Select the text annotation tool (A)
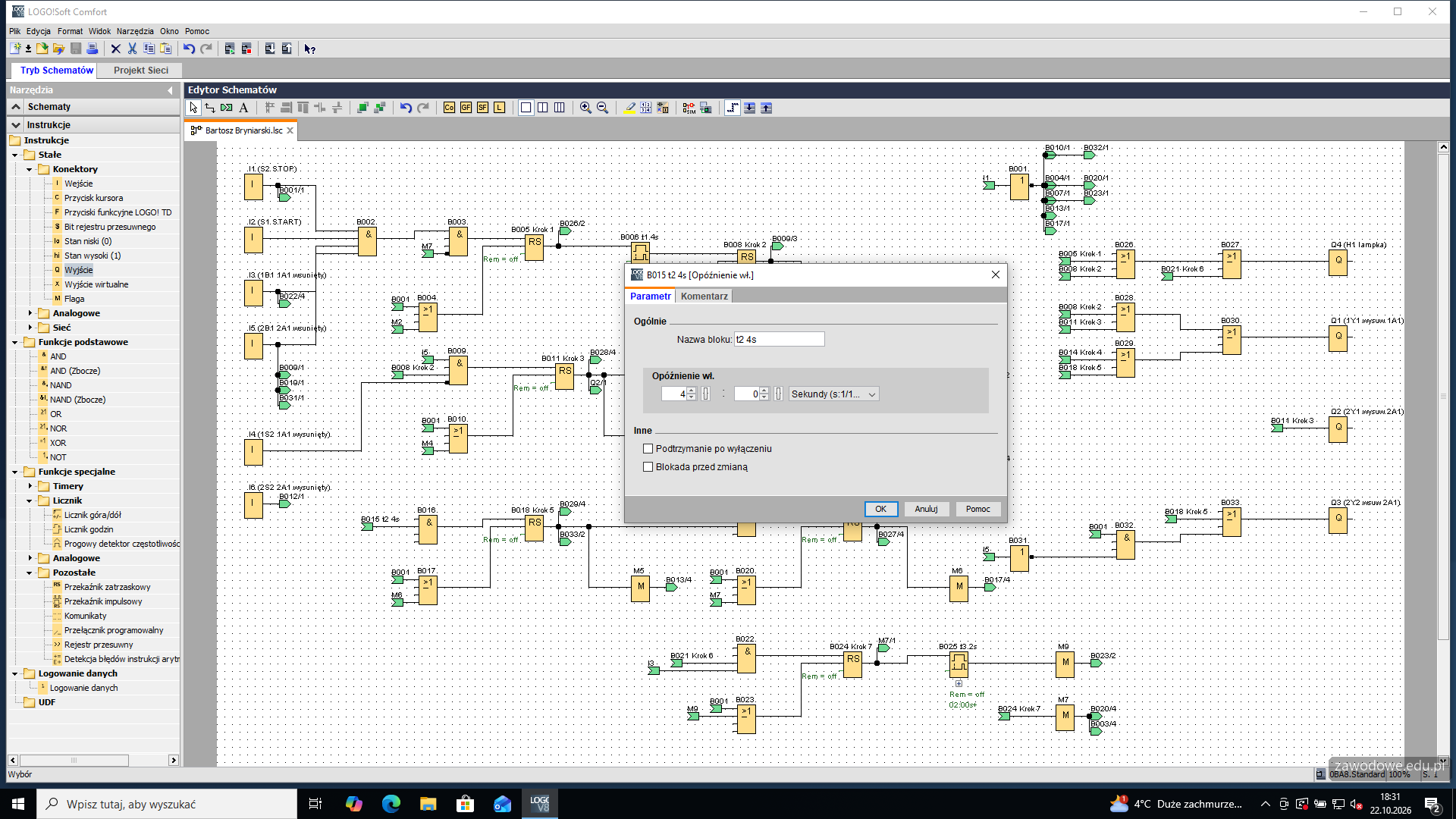This screenshot has height=819, width=1456. (x=243, y=108)
